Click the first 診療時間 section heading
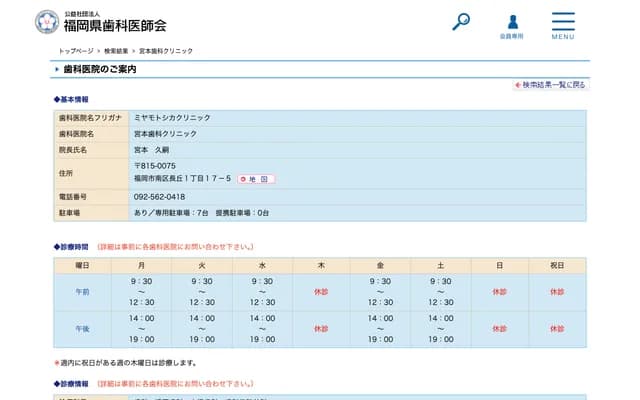Viewport: 640px width, 400px height. (71, 247)
